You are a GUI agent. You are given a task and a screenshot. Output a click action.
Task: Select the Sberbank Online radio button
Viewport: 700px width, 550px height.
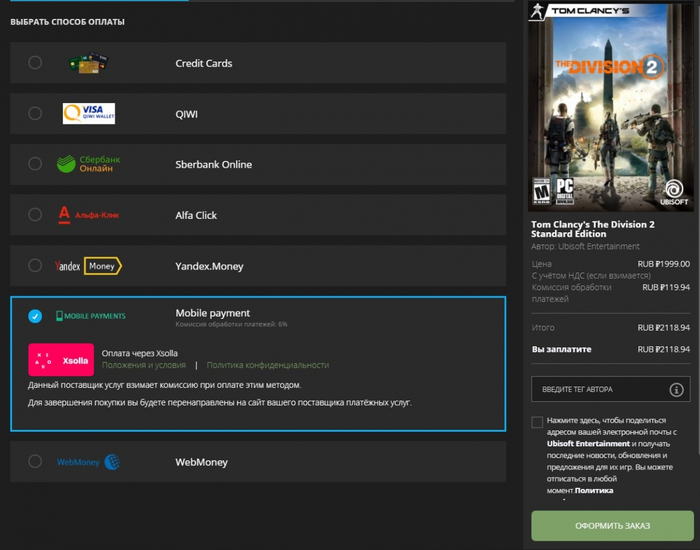pos(35,164)
